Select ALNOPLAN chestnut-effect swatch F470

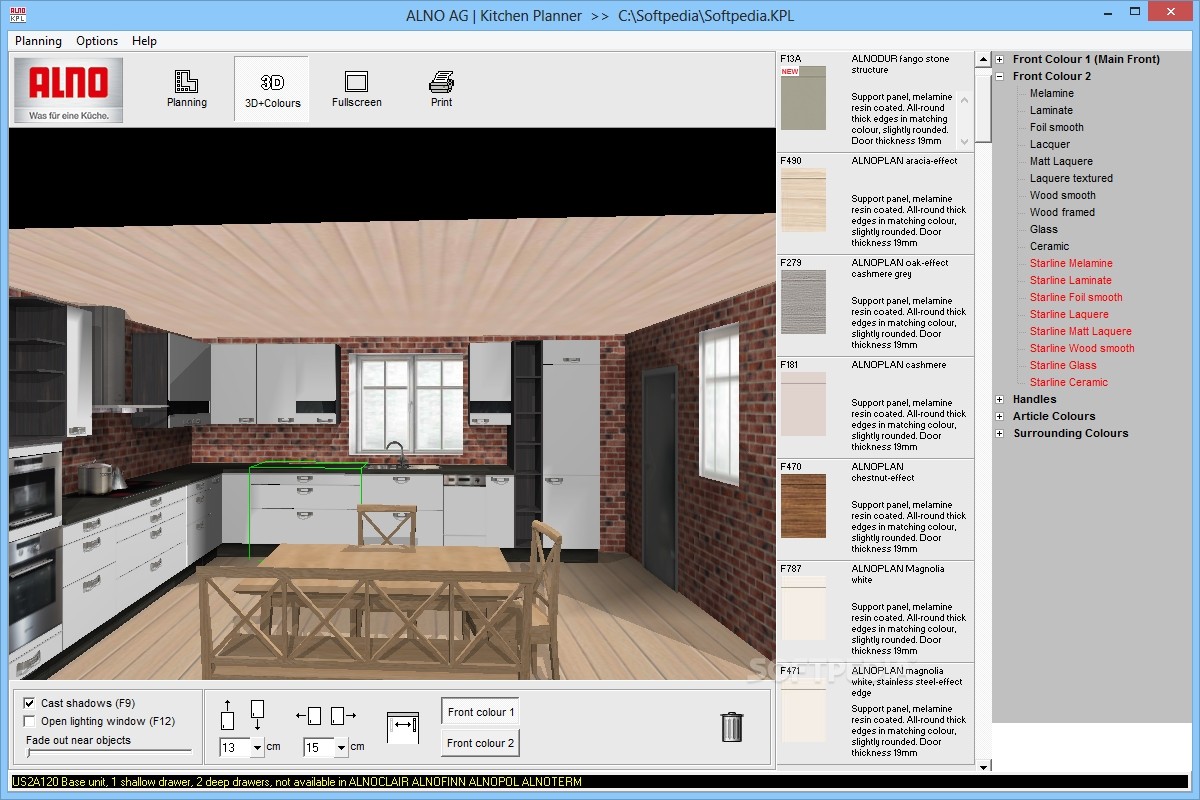point(803,506)
